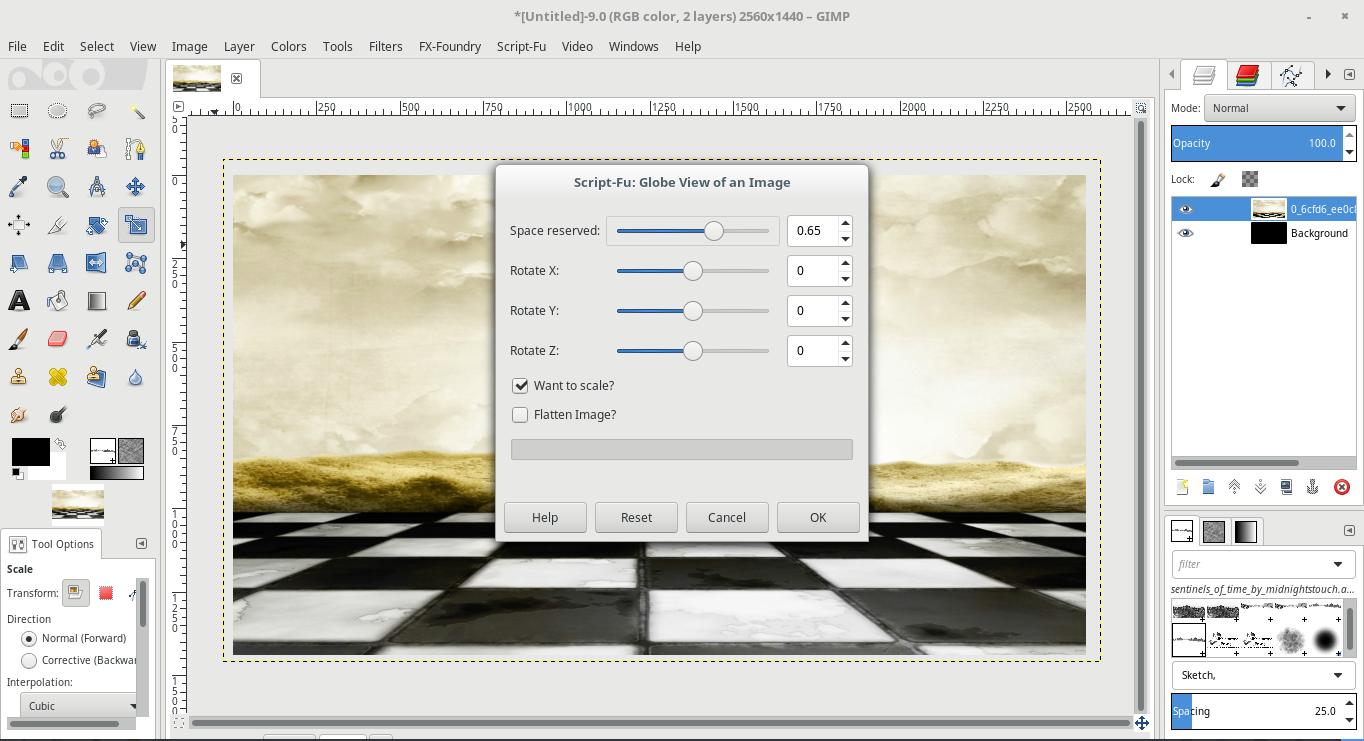Click OK in Globe View dialog
Image resolution: width=1364 pixels, height=741 pixels.
click(x=818, y=517)
